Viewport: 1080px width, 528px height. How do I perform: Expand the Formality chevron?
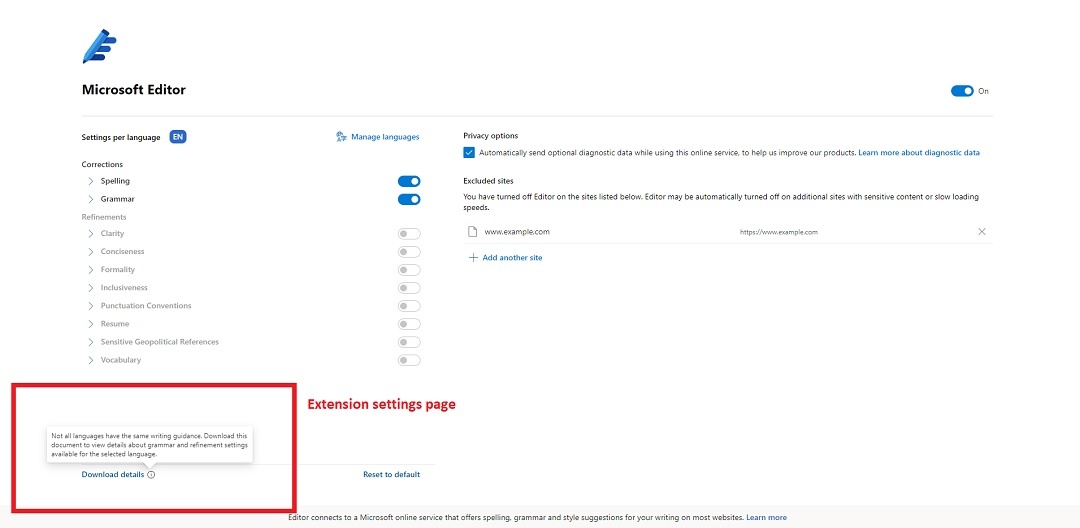pyautogui.click(x=90, y=270)
